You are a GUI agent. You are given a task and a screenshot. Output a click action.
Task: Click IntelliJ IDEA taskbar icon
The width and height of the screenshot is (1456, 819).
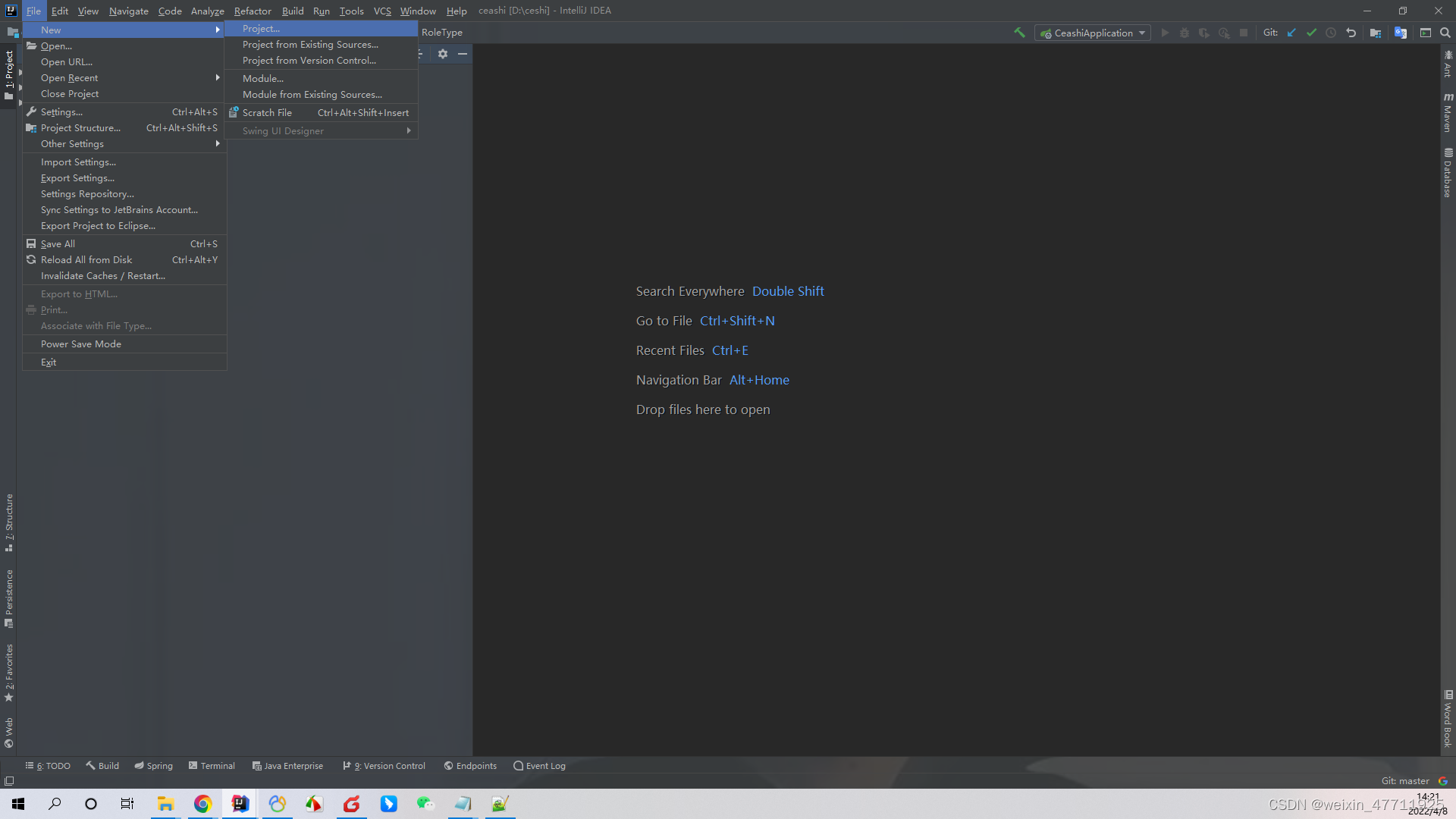pyautogui.click(x=240, y=804)
